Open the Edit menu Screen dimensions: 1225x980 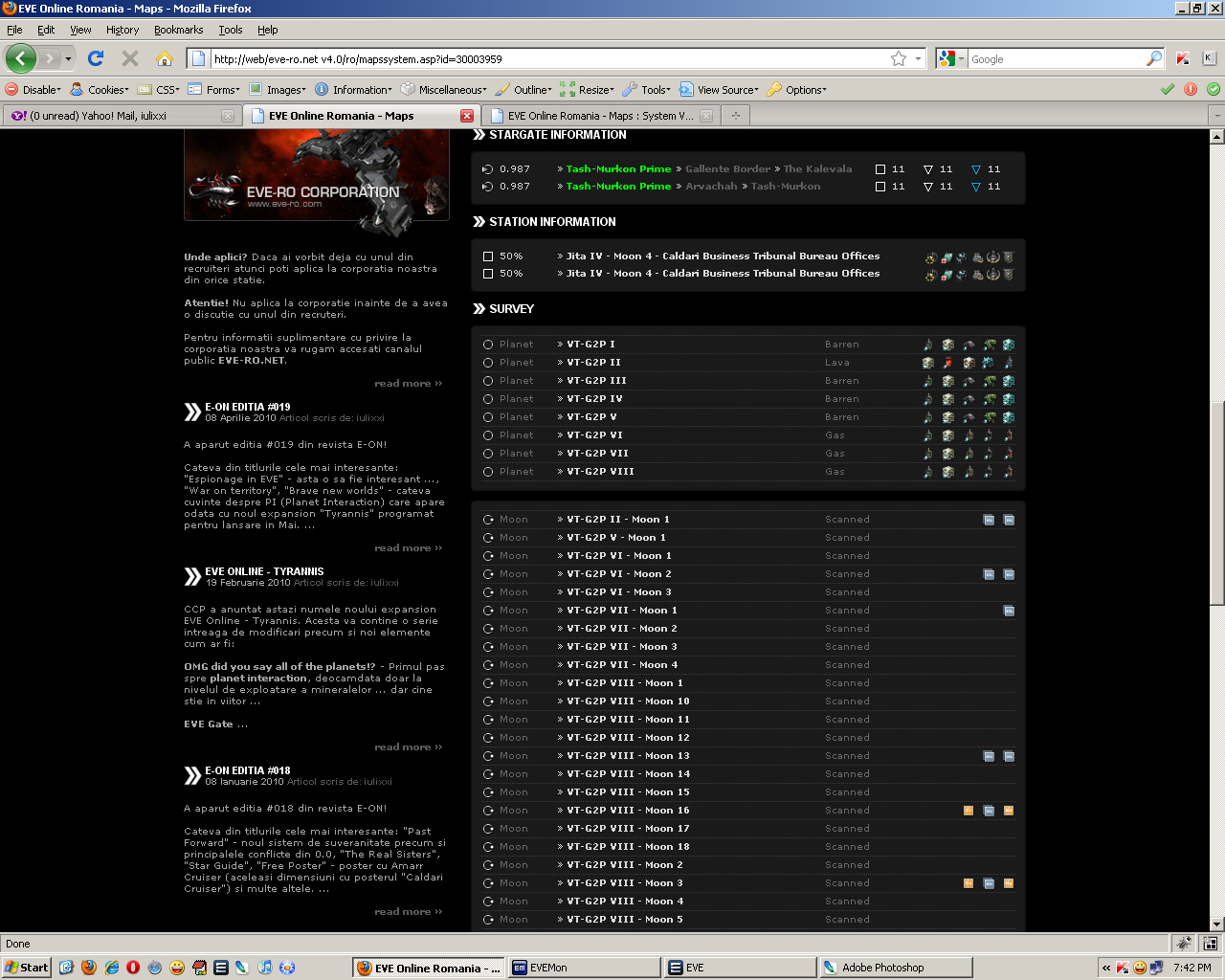(46, 30)
